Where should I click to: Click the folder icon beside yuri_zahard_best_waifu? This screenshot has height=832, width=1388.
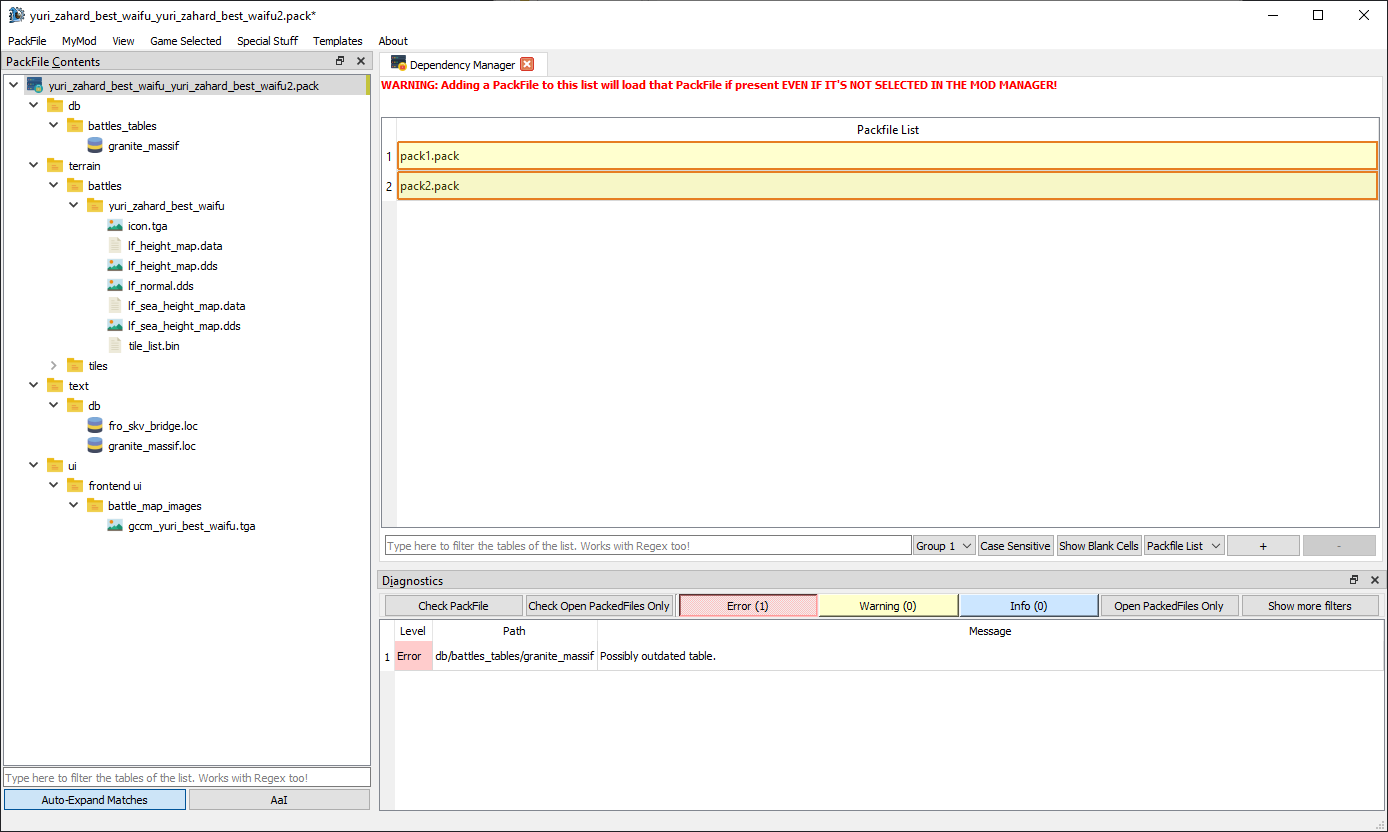[x=95, y=206]
